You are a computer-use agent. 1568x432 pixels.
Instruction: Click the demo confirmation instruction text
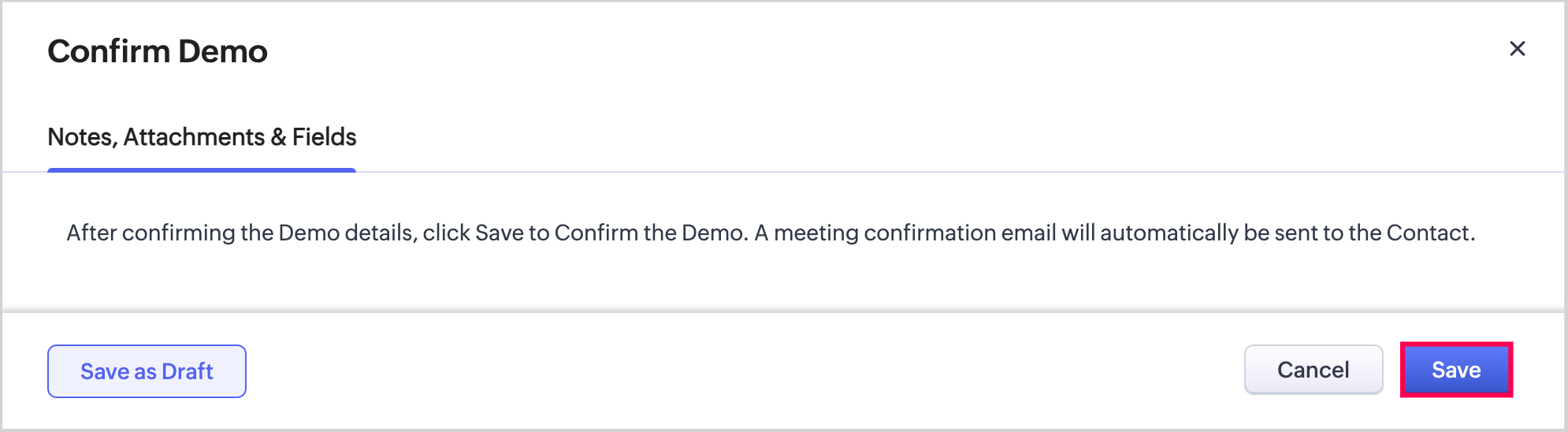tap(770, 233)
